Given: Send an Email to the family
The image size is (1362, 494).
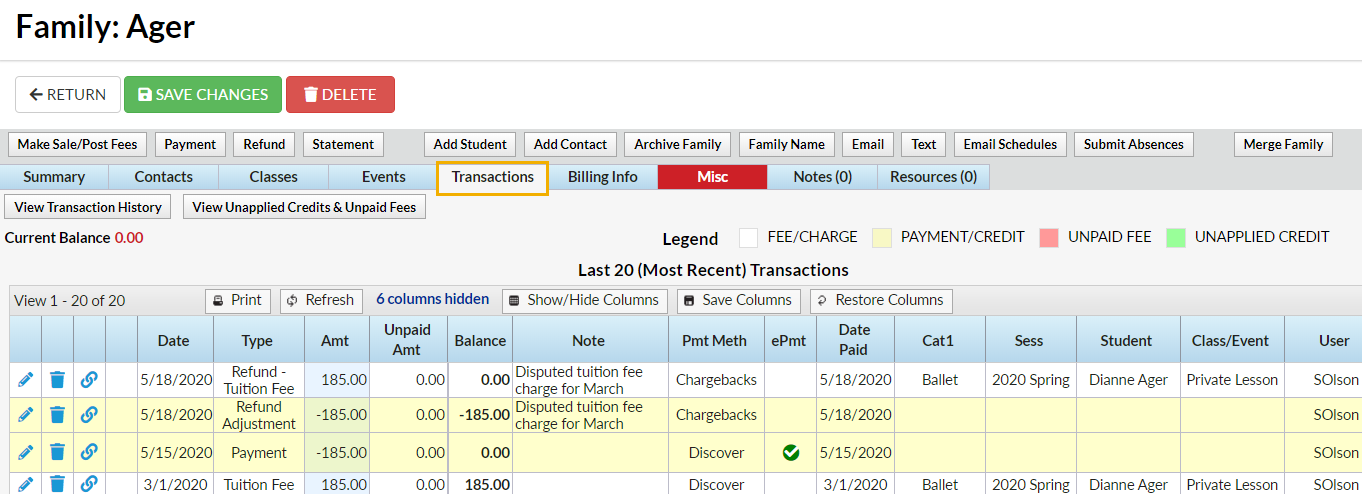Looking at the screenshot, I should [868, 144].
